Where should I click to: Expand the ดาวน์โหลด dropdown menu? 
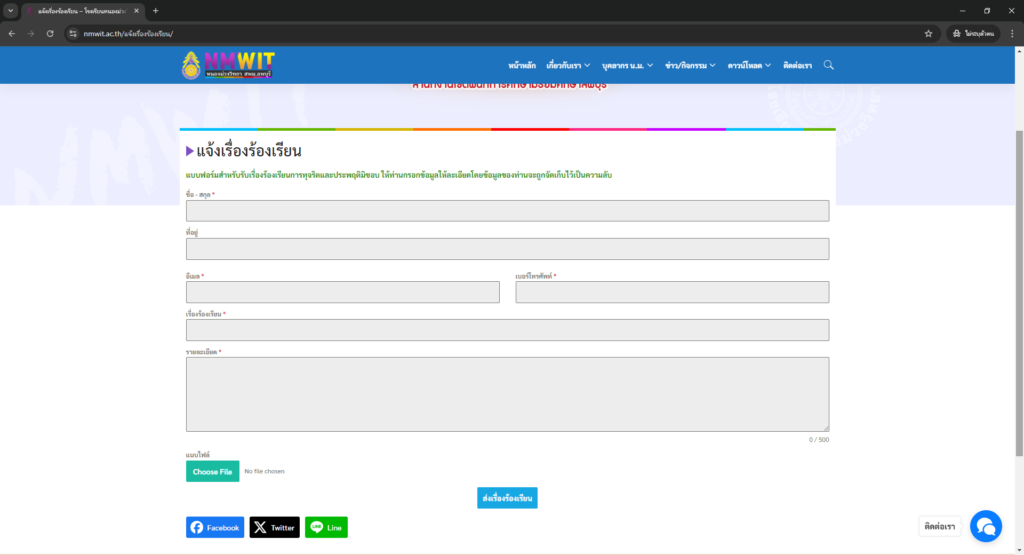click(749, 65)
